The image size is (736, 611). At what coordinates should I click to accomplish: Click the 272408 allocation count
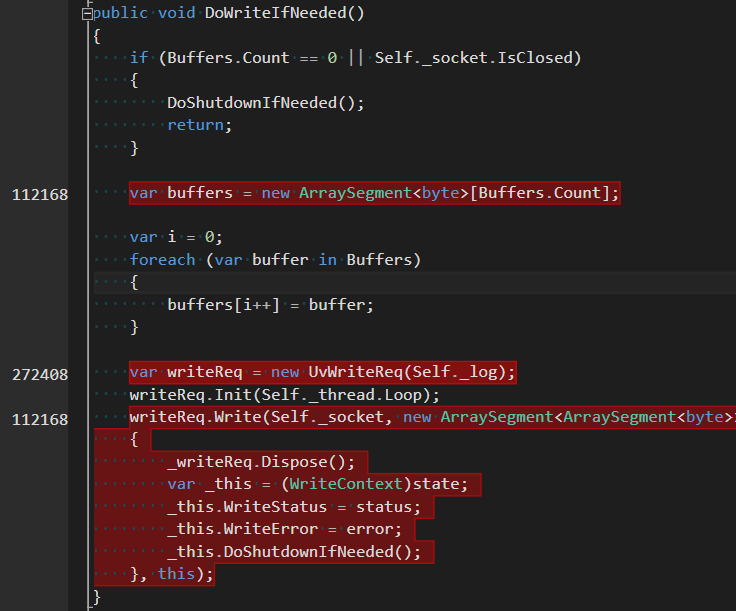40,375
